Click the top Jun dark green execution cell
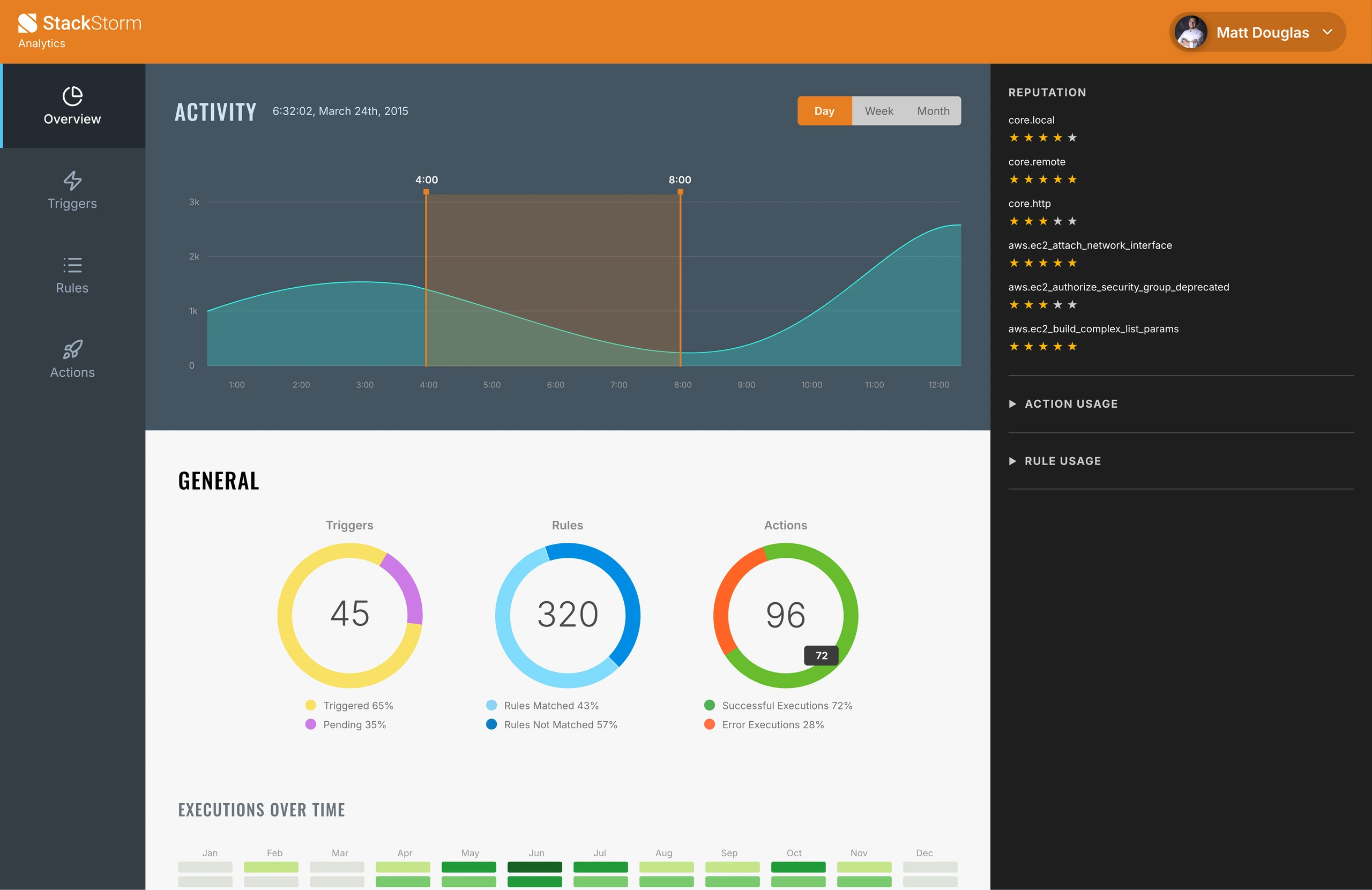Image resolution: width=1372 pixels, height=890 pixels. pyautogui.click(x=535, y=867)
